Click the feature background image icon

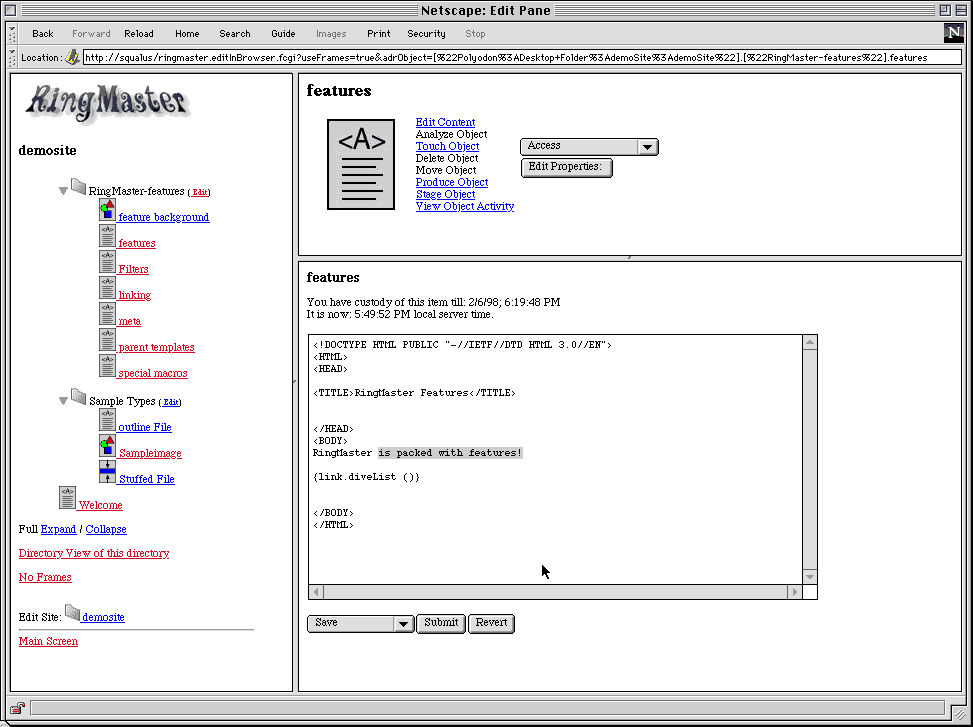[107, 210]
